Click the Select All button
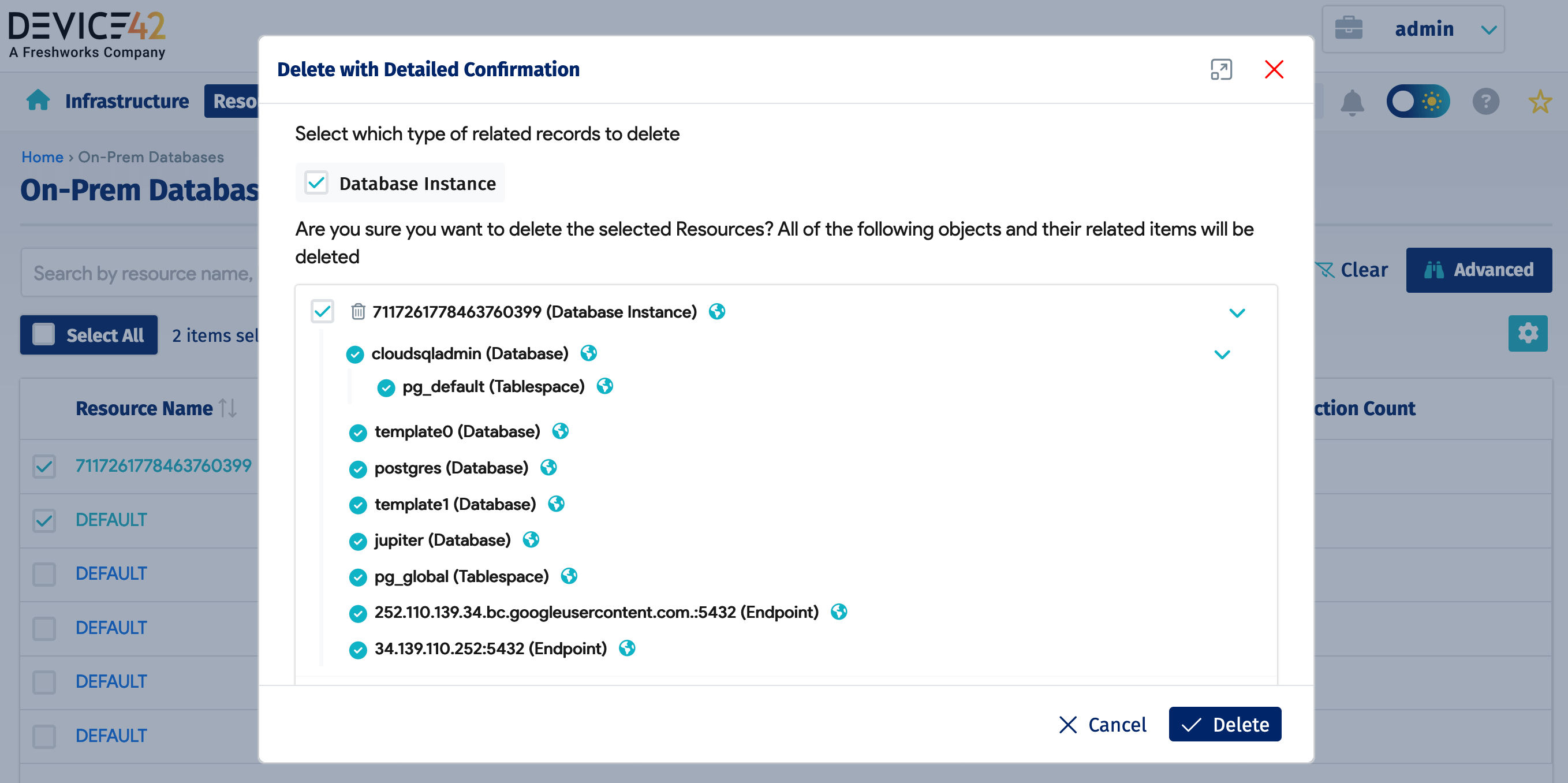Viewport: 1568px width, 783px height. pyautogui.click(x=88, y=335)
